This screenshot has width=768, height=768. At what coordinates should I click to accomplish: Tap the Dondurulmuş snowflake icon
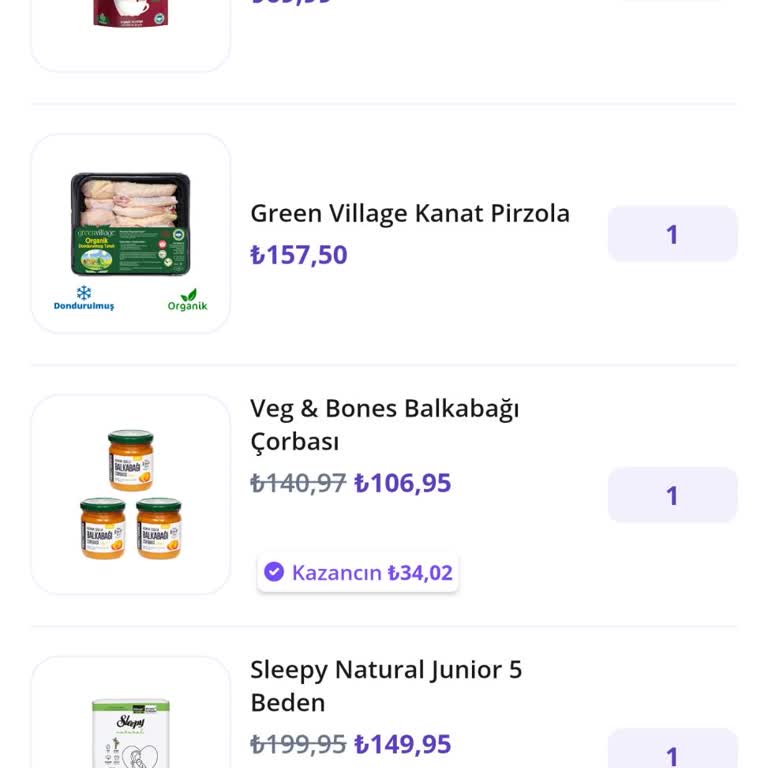coord(84,292)
